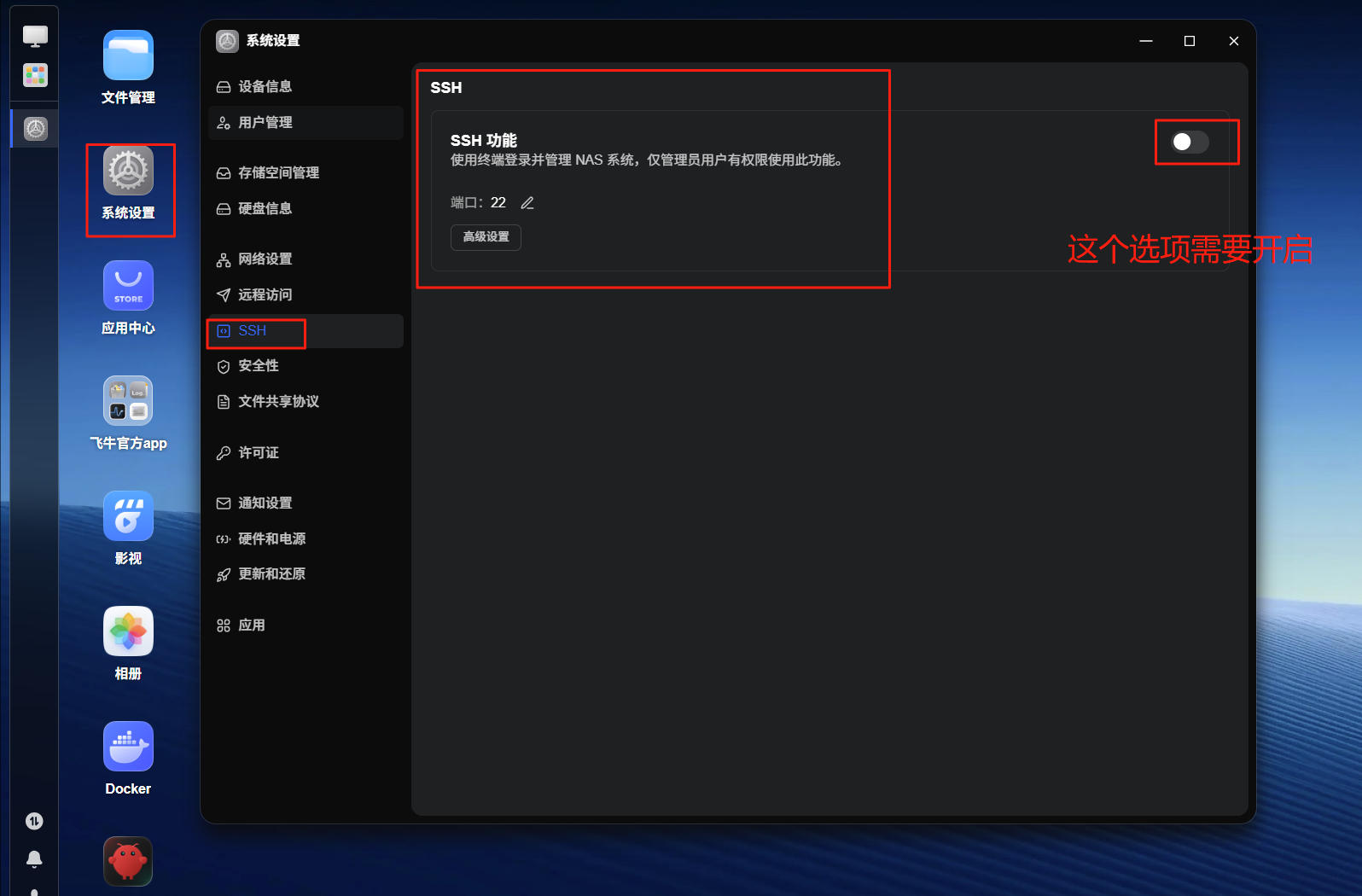Edit the SSH port with the pencil icon

(x=527, y=203)
